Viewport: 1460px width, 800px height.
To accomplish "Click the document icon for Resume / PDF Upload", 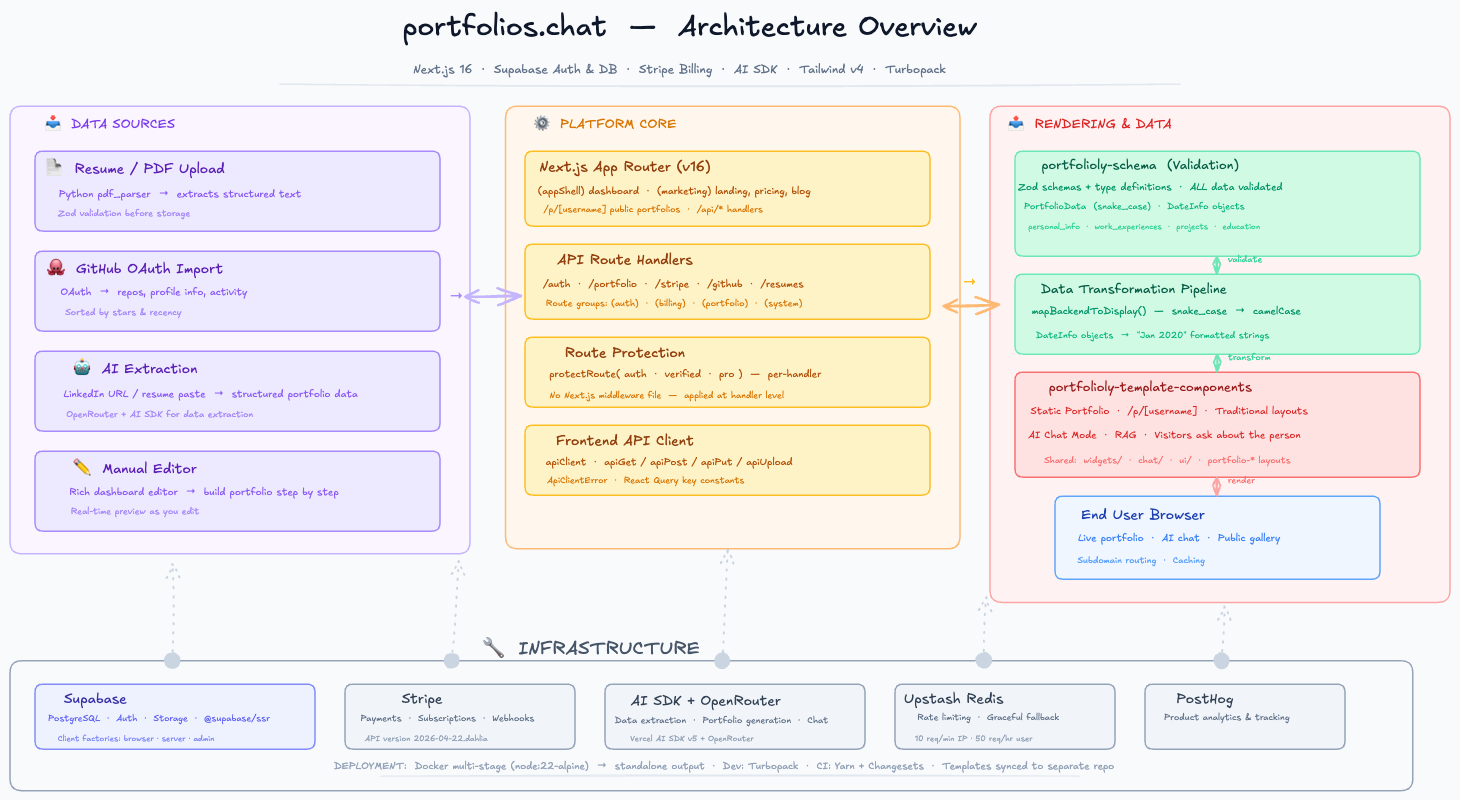I will click(54, 168).
